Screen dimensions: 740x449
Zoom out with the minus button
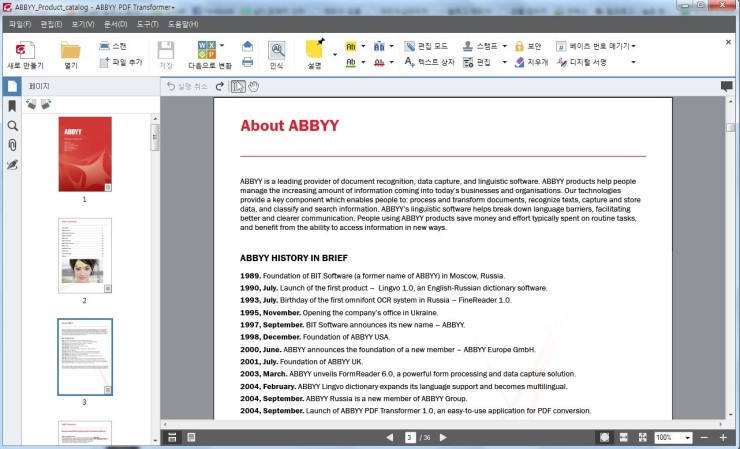[x=704, y=438]
